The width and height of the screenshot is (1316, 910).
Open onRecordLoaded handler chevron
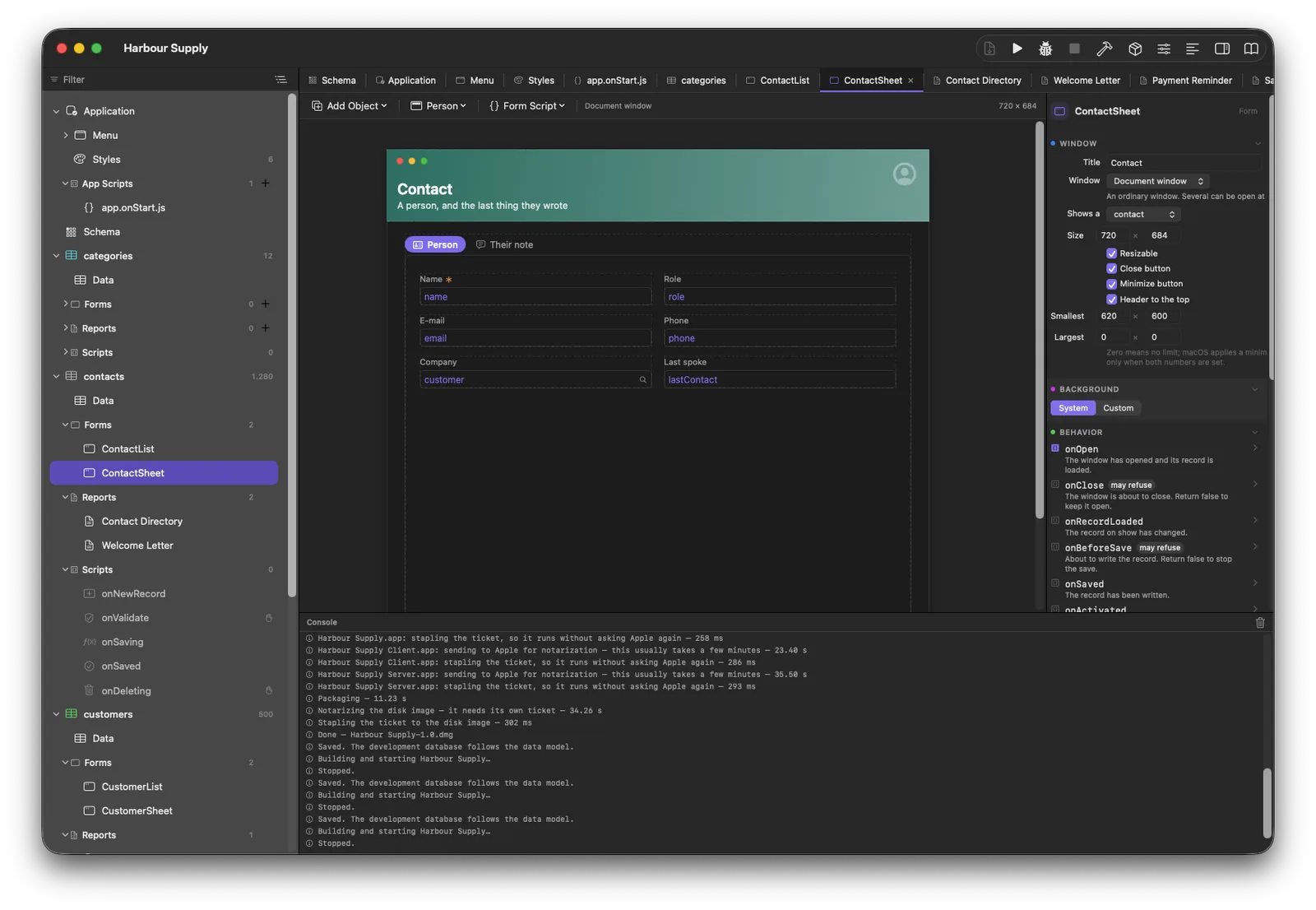point(1255,521)
